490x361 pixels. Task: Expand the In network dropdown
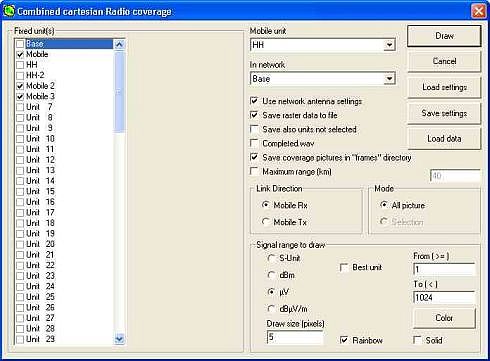389,79
